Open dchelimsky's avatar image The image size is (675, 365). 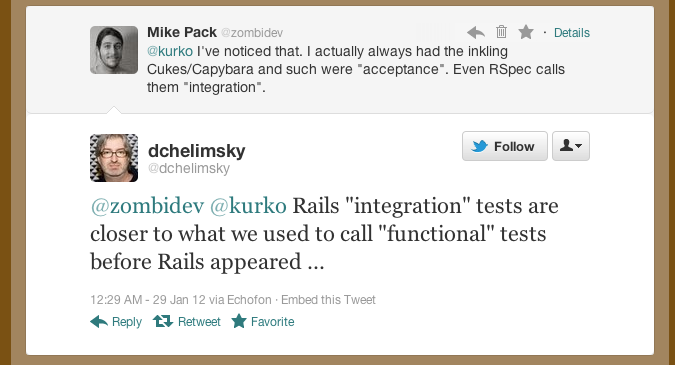(x=114, y=158)
